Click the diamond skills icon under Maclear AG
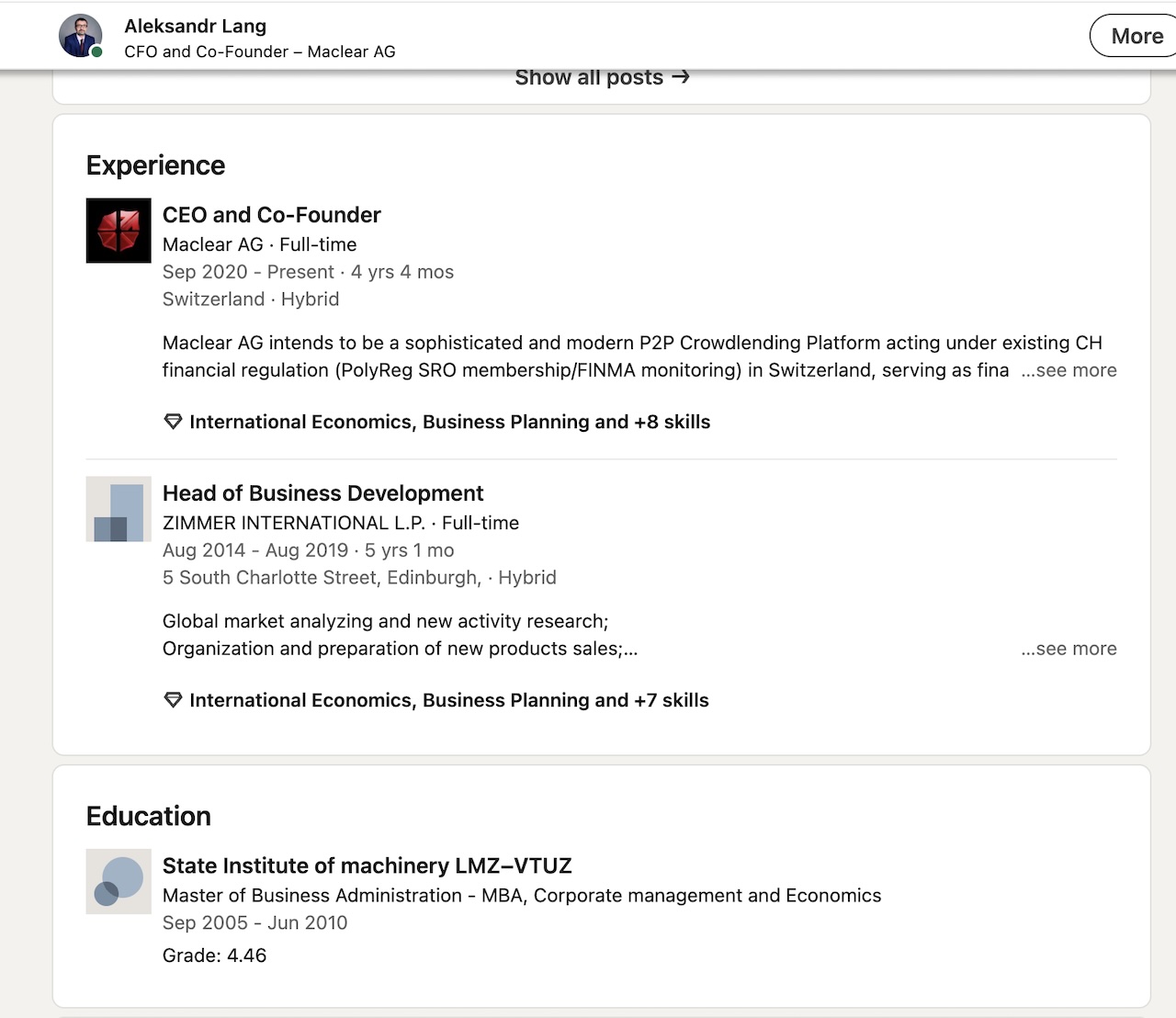 click(173, 422)
